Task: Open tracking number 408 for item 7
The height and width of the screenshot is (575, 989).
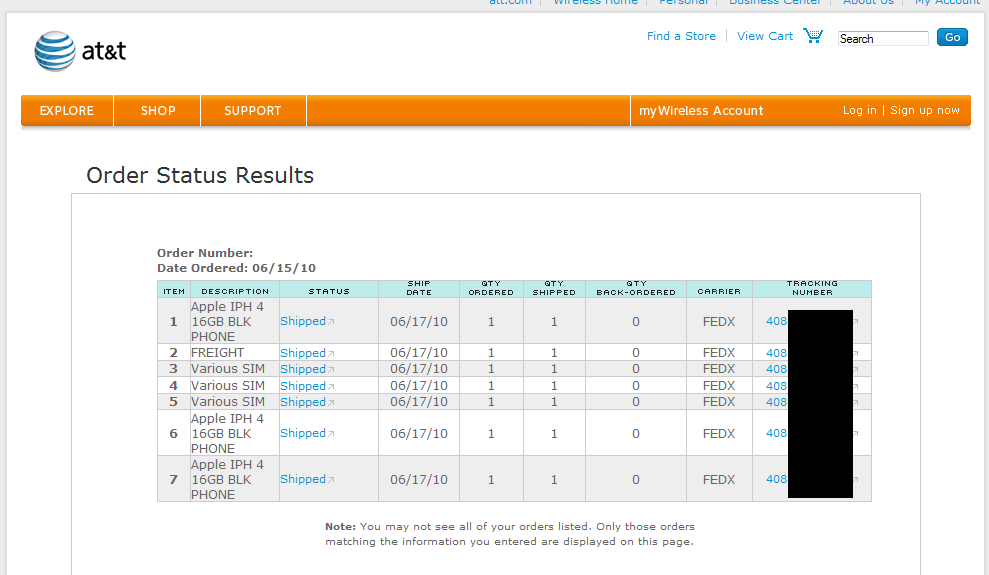Action: [776, 479]
